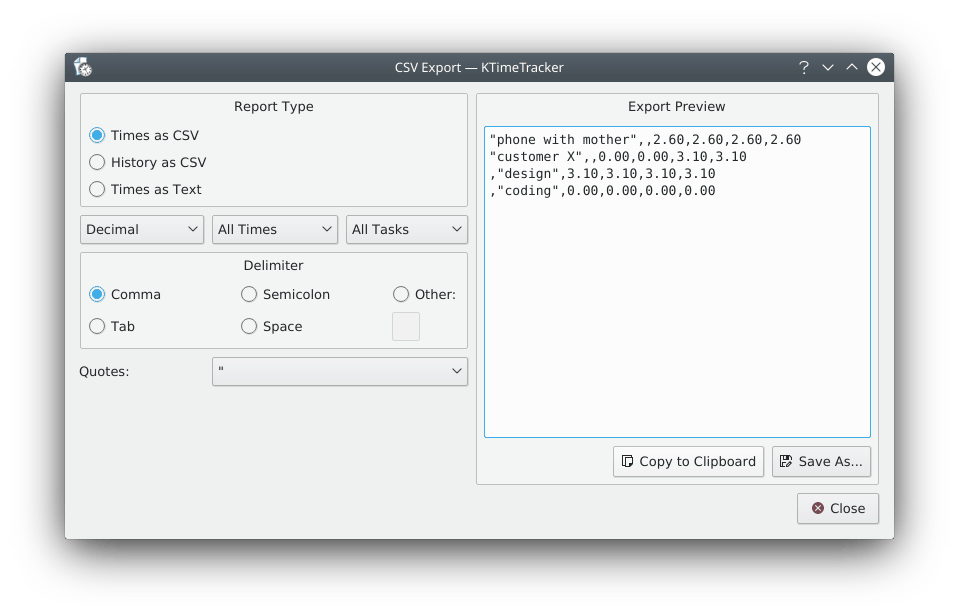The image size is (959, 616).
Task: Minimize the dialog with the down chevron icon
Action: pyautogui.click(x=828, y=67)
